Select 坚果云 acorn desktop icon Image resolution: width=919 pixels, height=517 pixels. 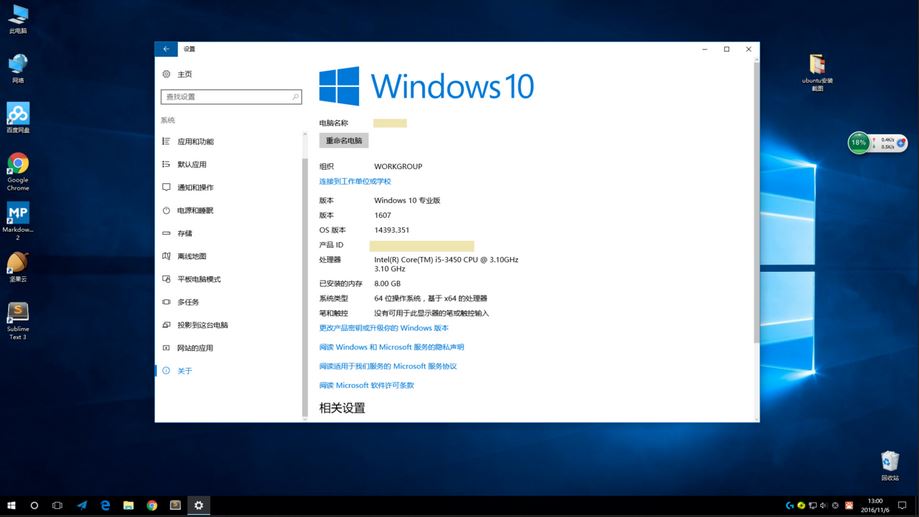tap(18, 267)
